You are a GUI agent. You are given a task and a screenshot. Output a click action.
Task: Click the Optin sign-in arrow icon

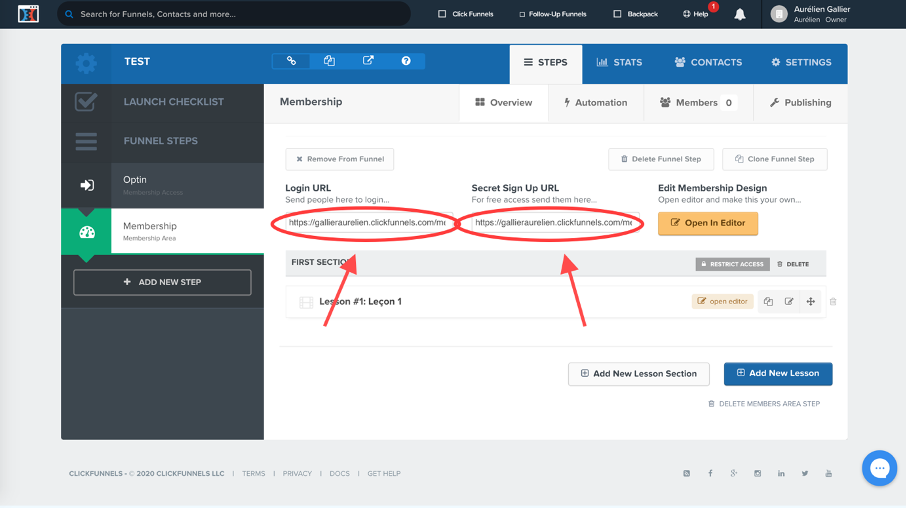tap(87, 185)
